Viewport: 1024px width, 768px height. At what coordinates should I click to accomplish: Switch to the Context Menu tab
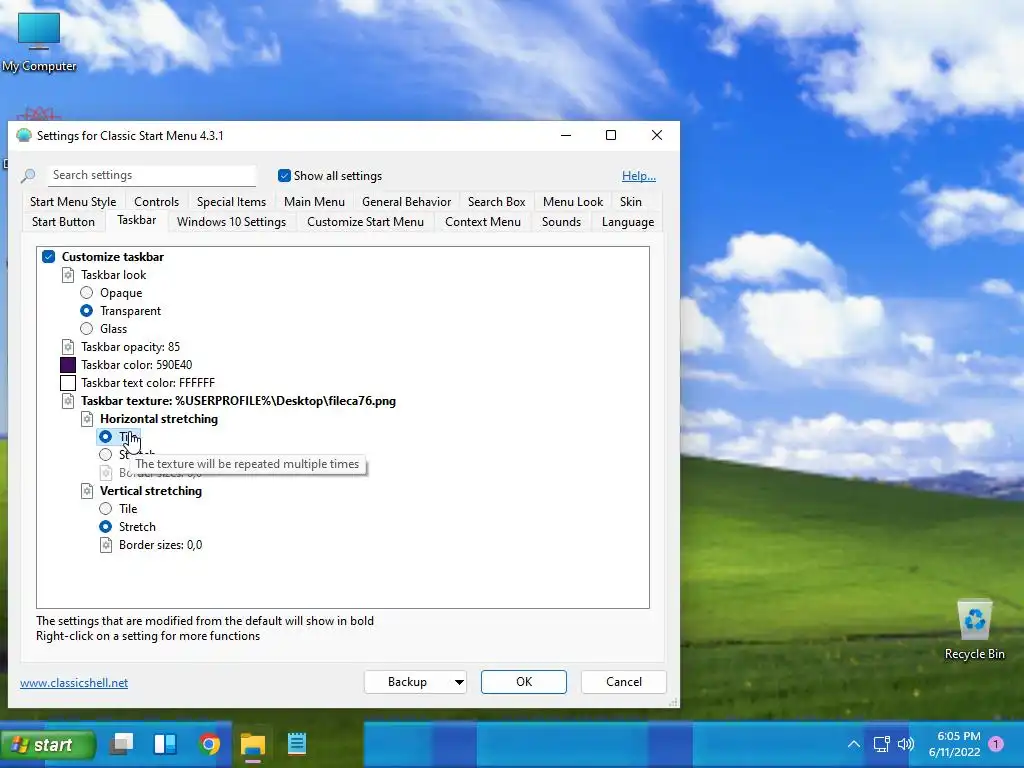coord(483,222)
